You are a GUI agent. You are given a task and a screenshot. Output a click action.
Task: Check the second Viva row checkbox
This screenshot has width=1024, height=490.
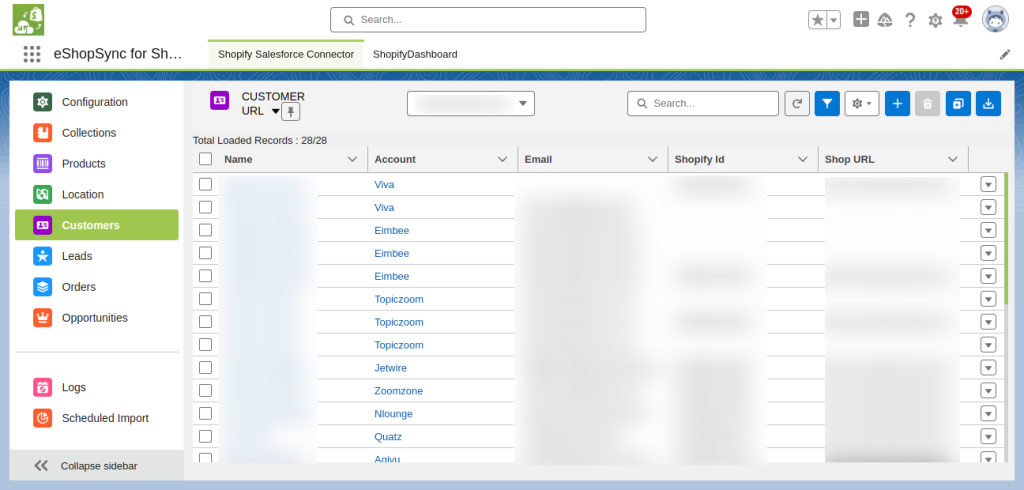206,207
